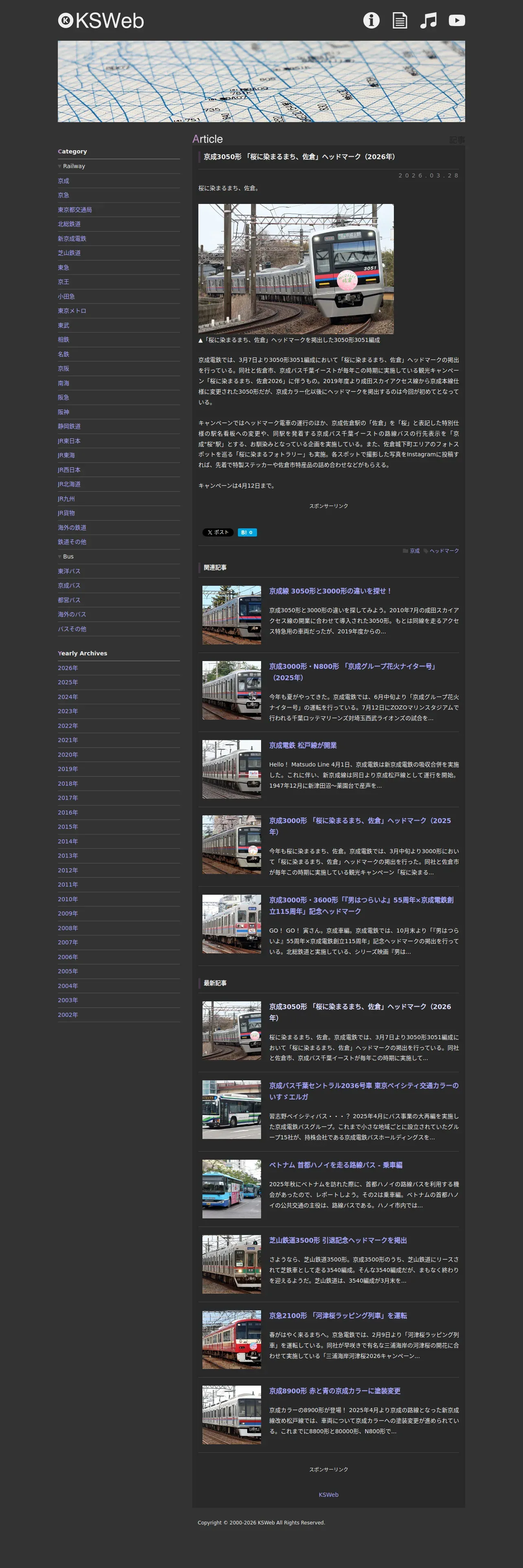This screenshot has width=523, height=1568.
Task: Open the JR東日本 category
Action: click(69, 441)
